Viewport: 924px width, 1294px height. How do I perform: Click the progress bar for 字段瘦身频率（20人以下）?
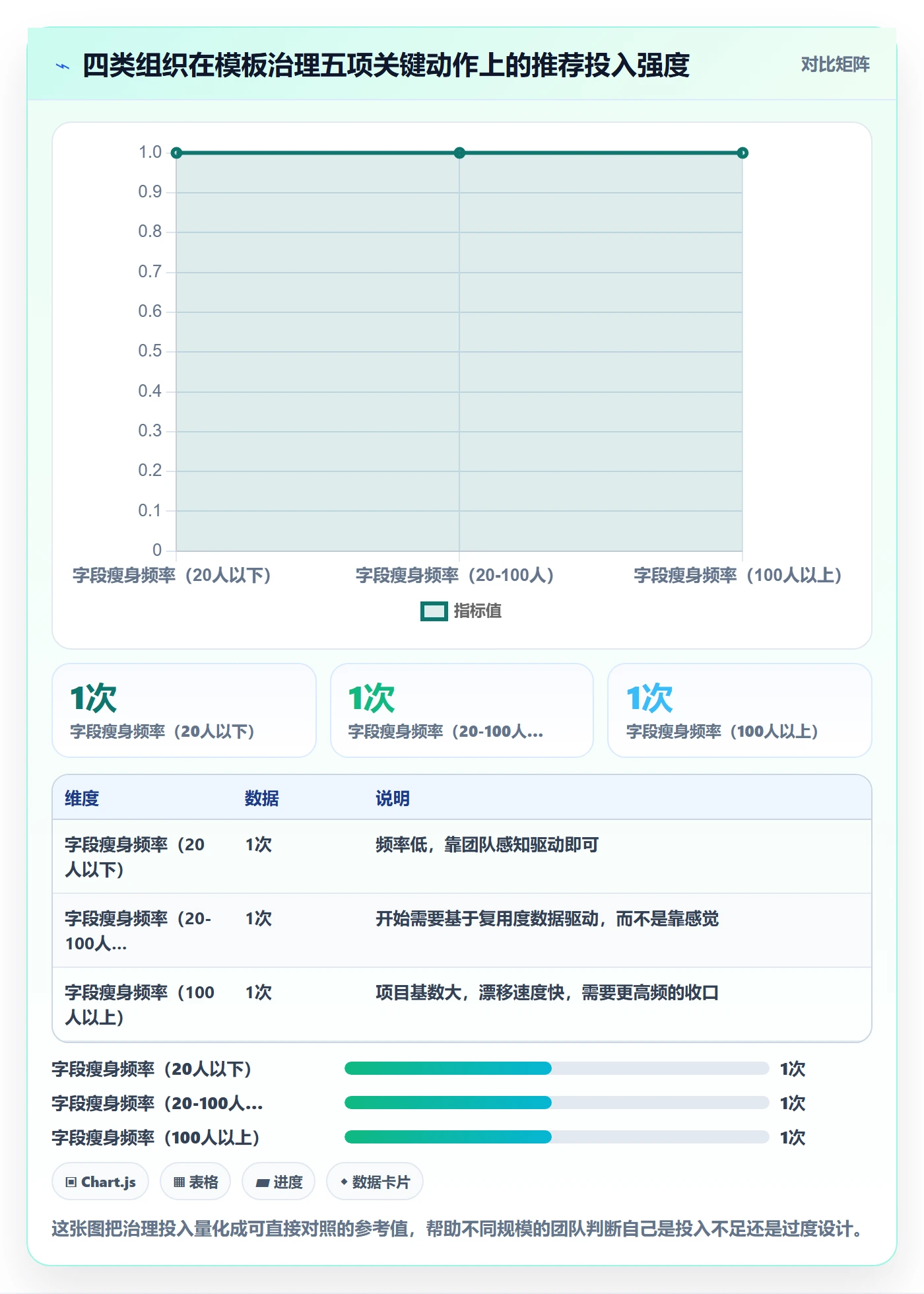556,1068
